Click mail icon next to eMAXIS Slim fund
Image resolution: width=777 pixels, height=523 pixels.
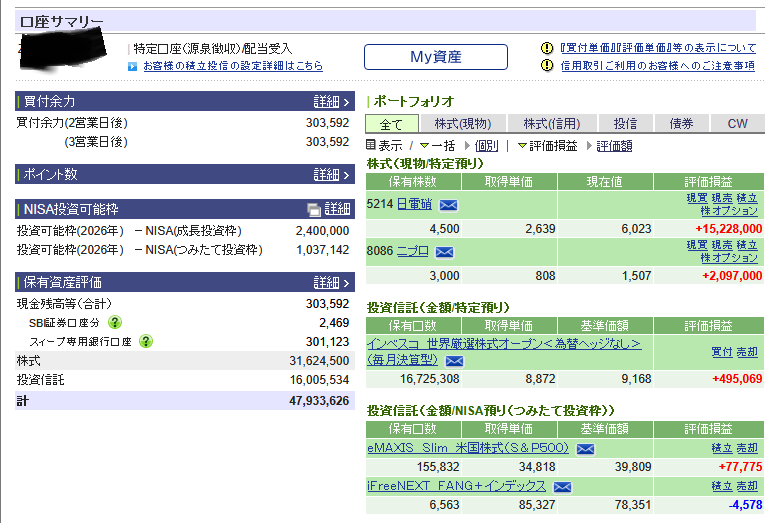tap(585, 449)
